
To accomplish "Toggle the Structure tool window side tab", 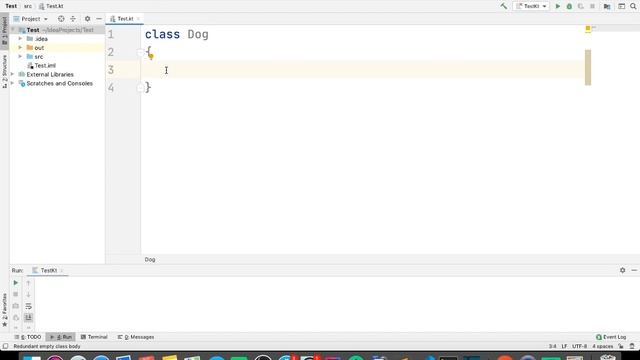I will point(4,71).
